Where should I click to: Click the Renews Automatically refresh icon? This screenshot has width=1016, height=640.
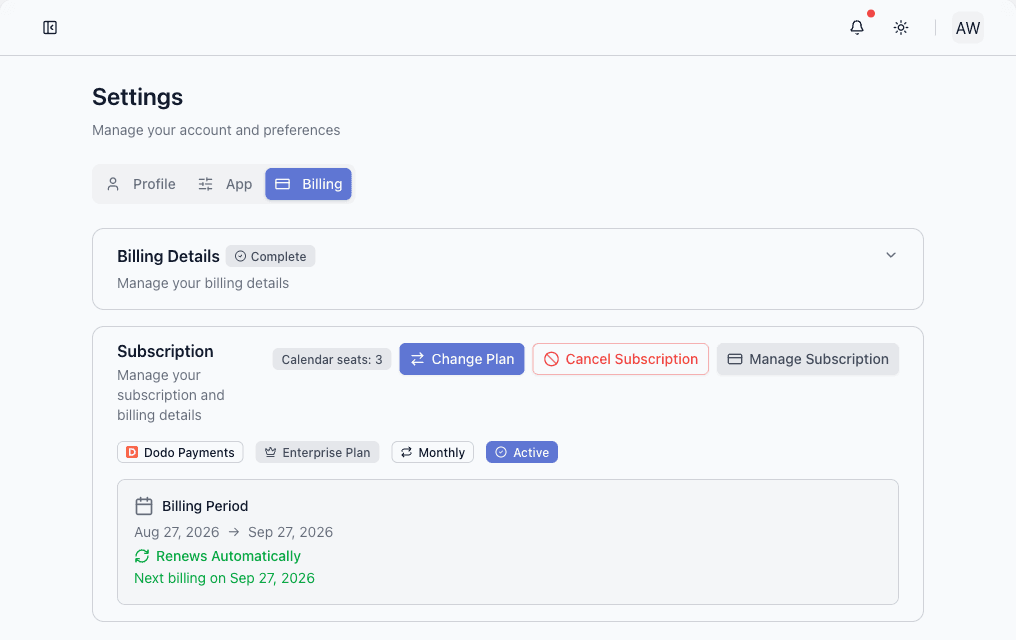pos(142,556)
